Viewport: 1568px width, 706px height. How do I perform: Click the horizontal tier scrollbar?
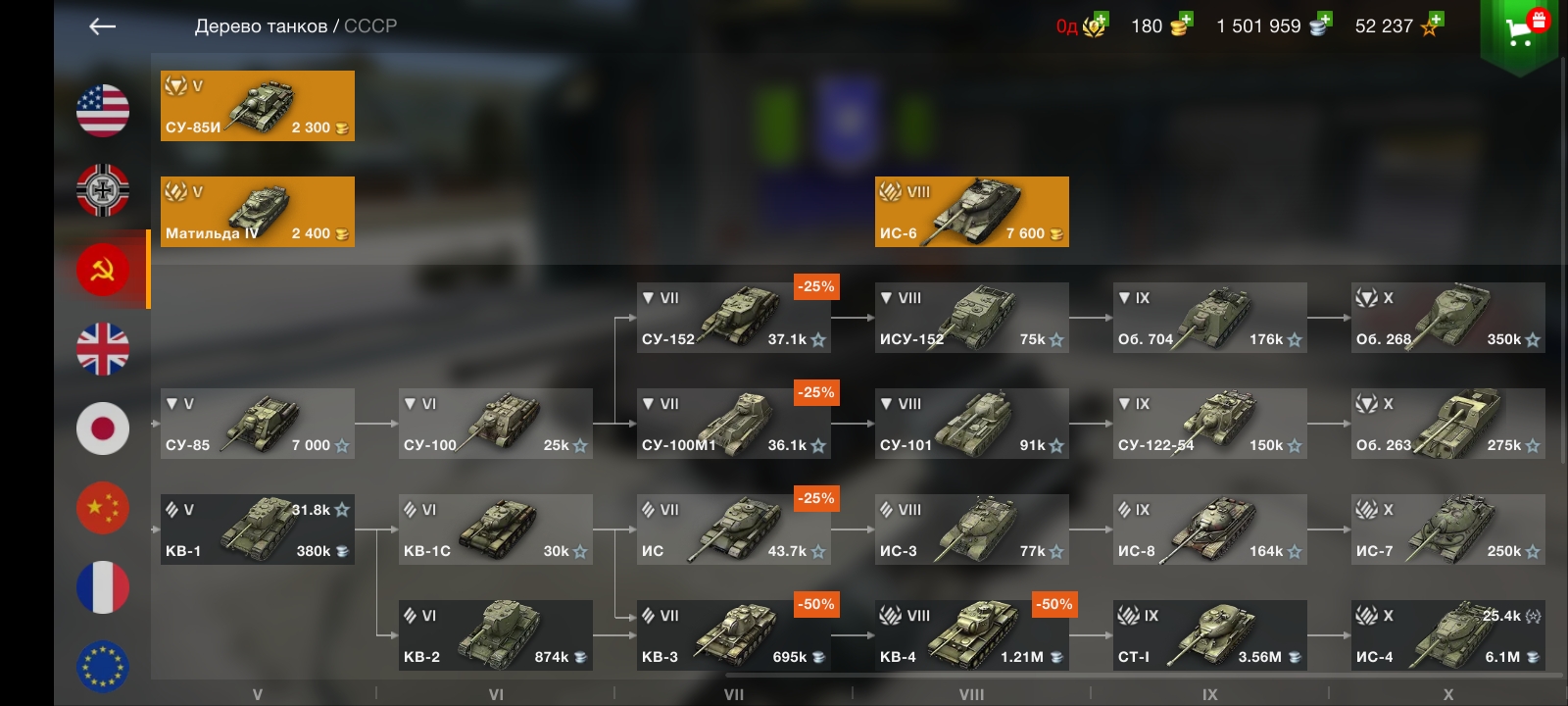click(1142, 675)
